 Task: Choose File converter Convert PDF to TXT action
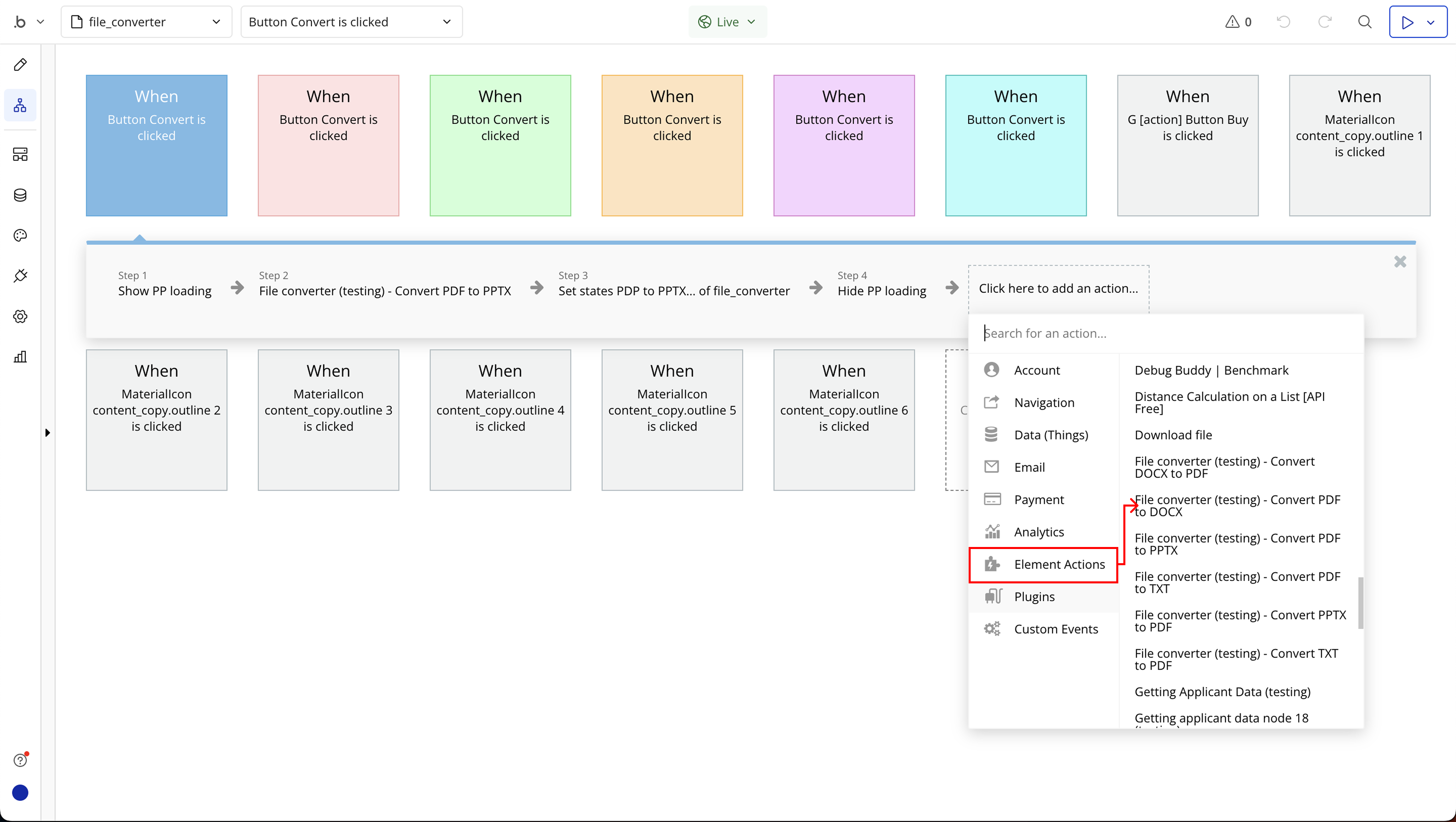tap(1237, 582)
